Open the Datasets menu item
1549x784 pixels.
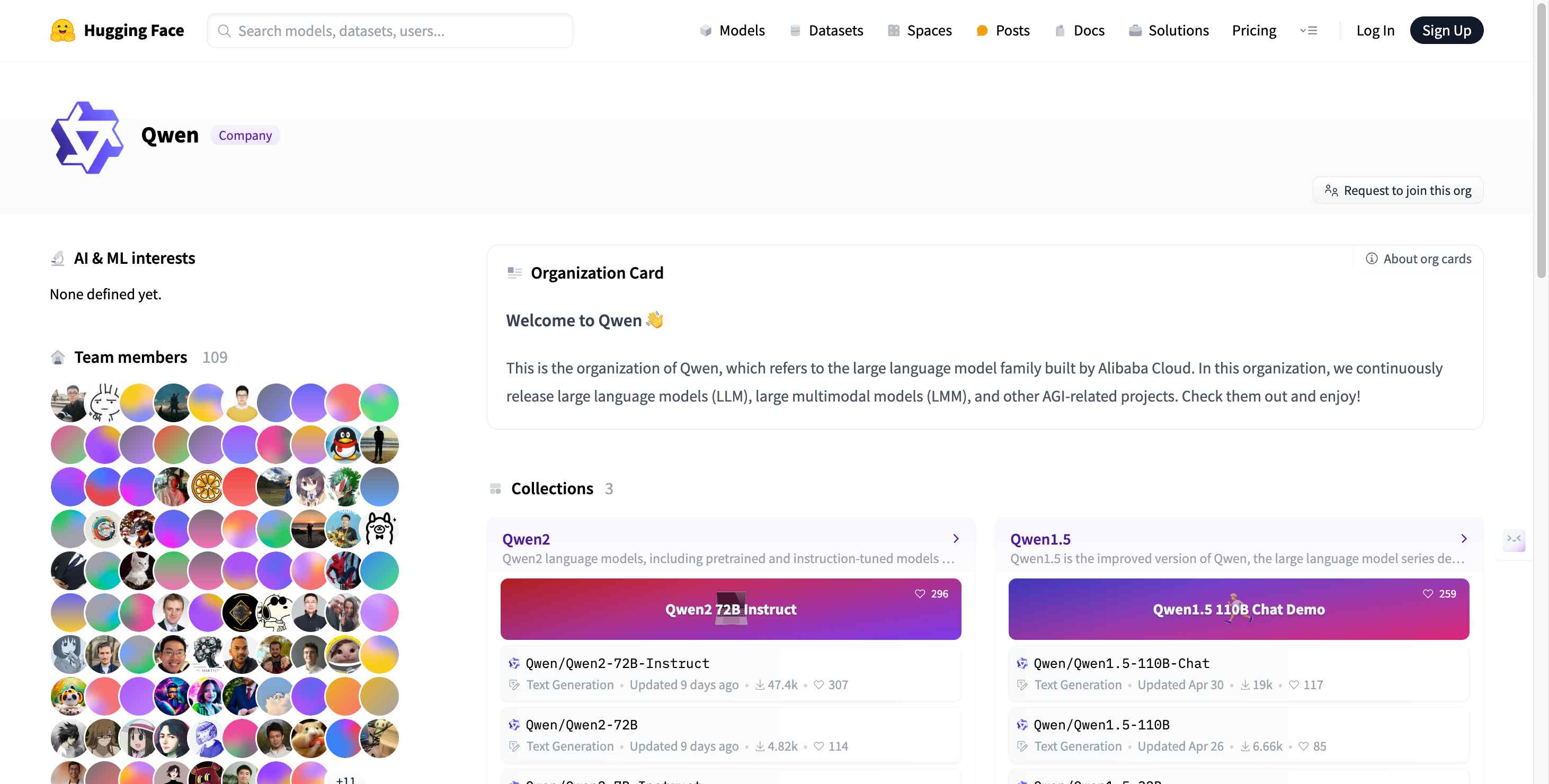(x=826, y=31)
